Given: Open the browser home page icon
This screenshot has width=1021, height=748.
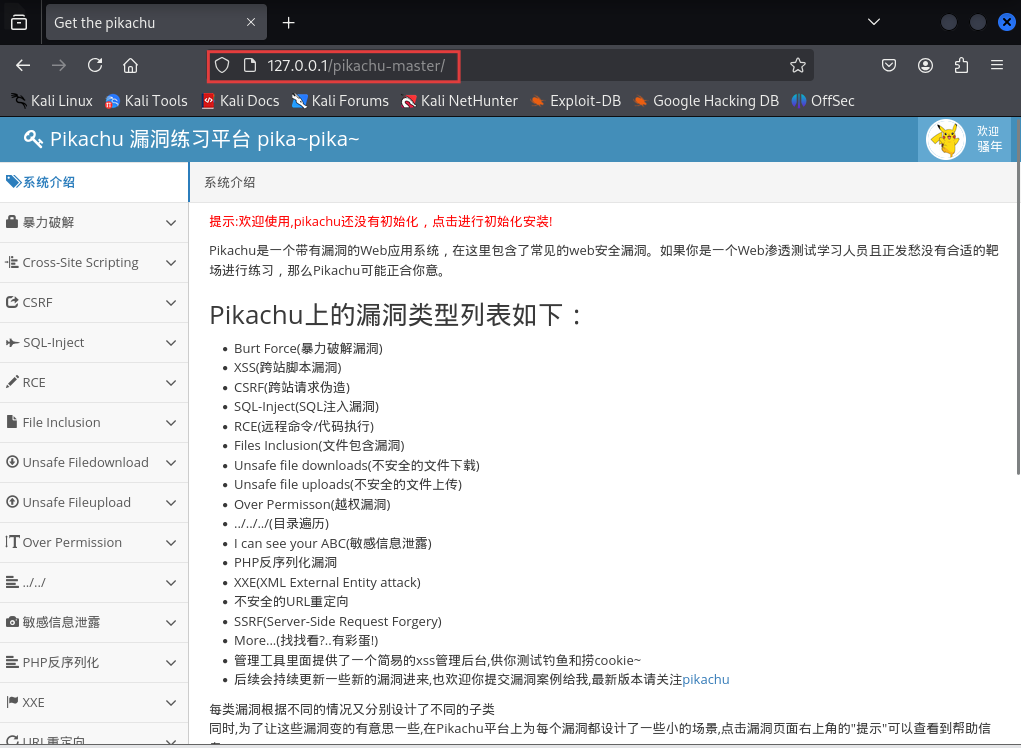Looking at the screenshot, I should click(131, 66).
